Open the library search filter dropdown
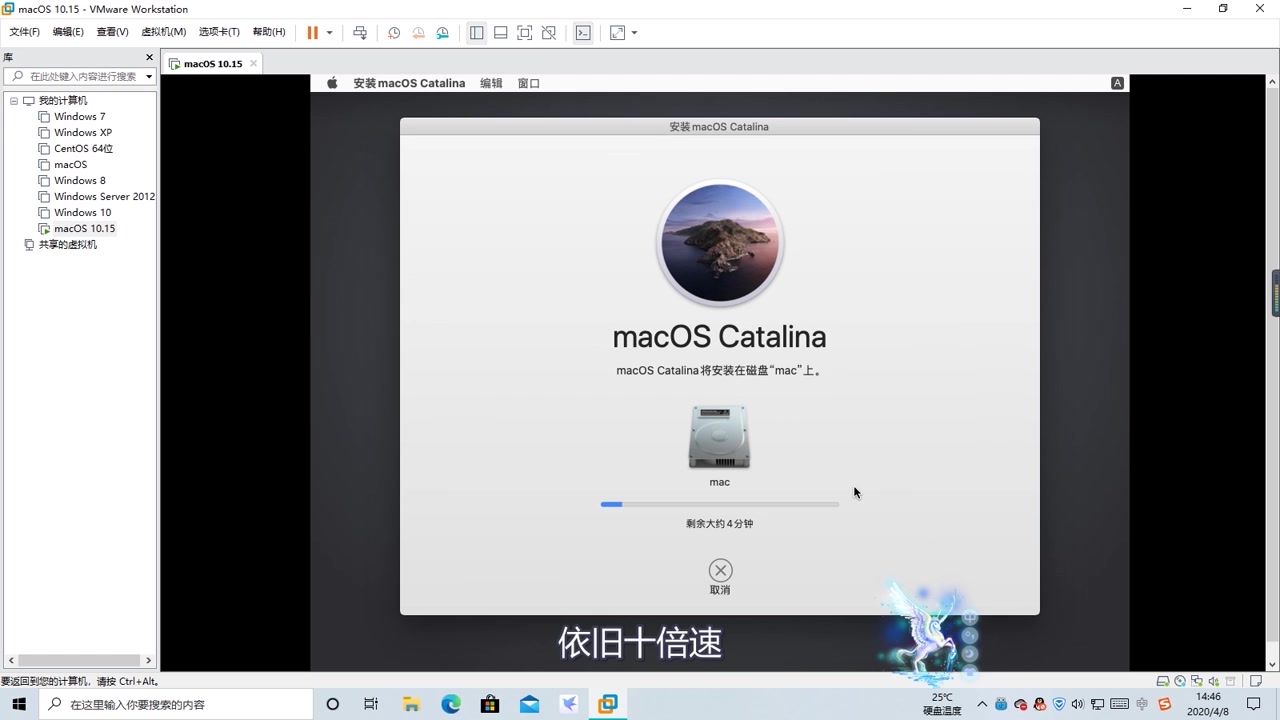 click(149, 76)
